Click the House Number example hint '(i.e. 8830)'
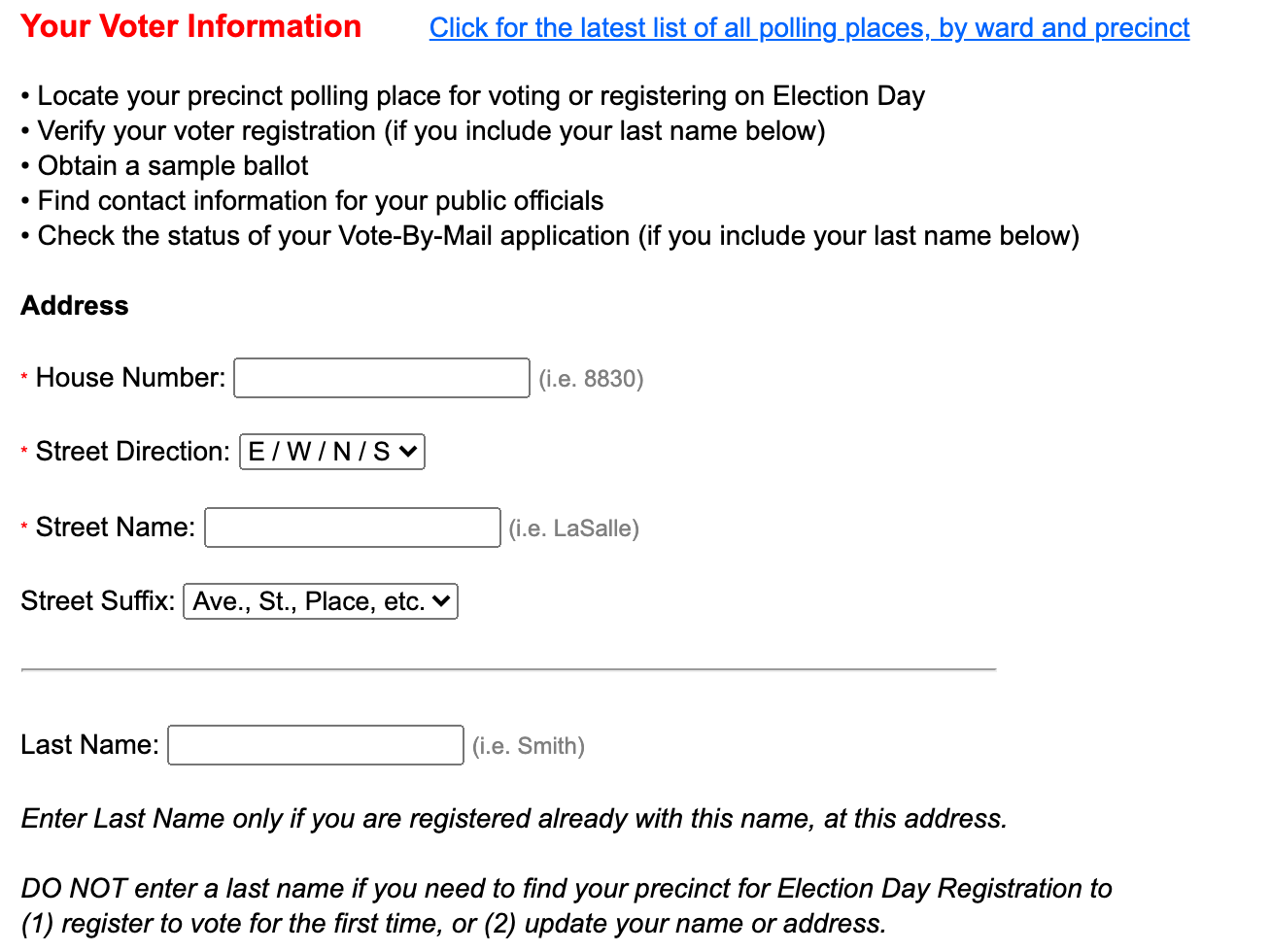1271x952 pixels. pos(589,378)
